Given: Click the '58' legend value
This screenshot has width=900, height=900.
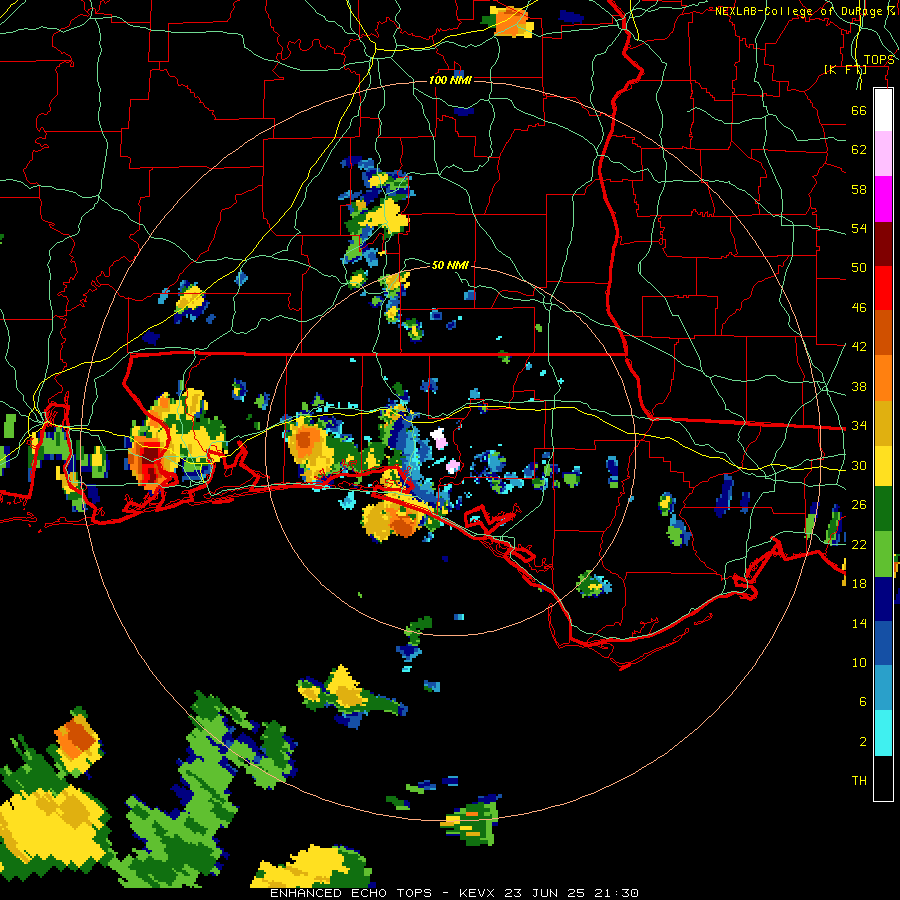Looking at the screenshot, I should pos(859,189).
